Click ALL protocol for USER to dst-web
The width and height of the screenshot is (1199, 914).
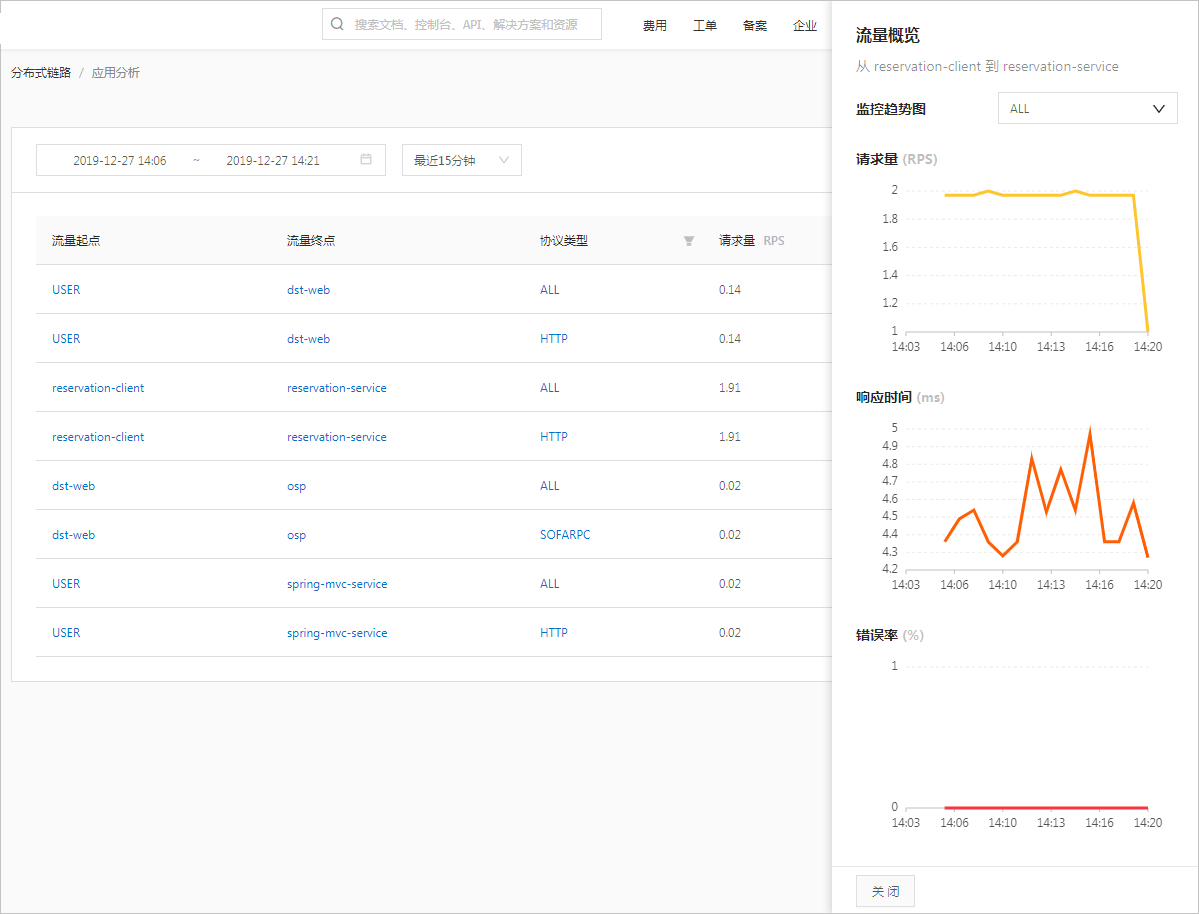pos(549,290)
